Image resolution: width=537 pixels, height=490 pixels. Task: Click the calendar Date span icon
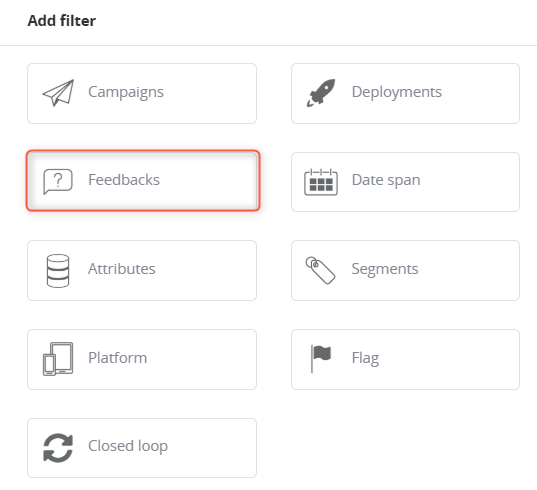321,182
